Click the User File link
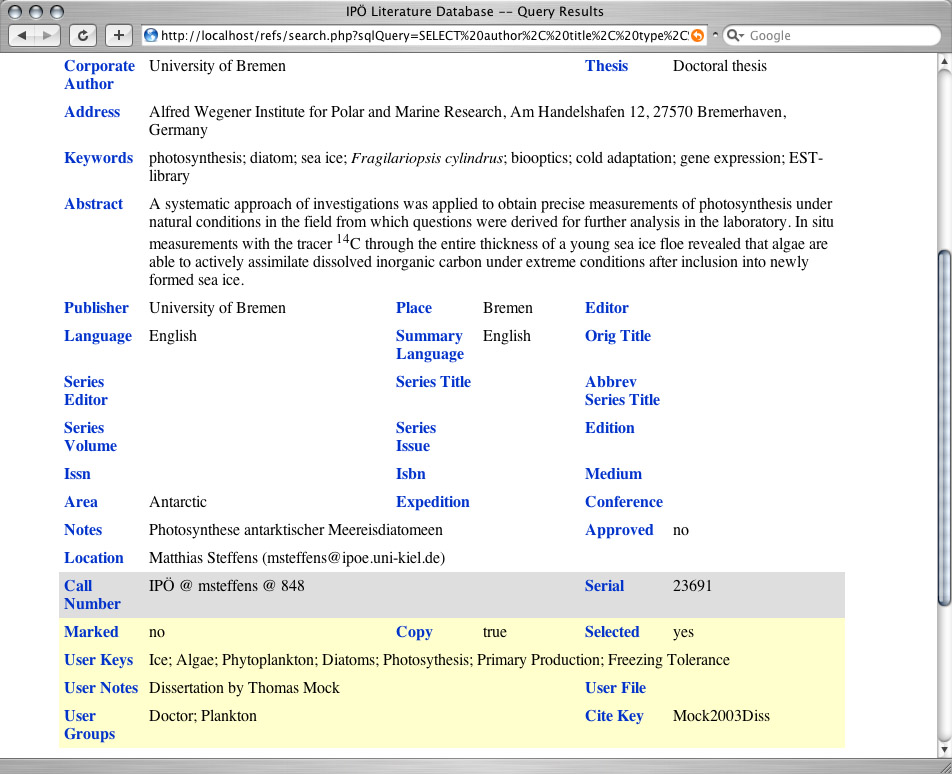This screenshot has height=774, width=952. coord(615,688)
